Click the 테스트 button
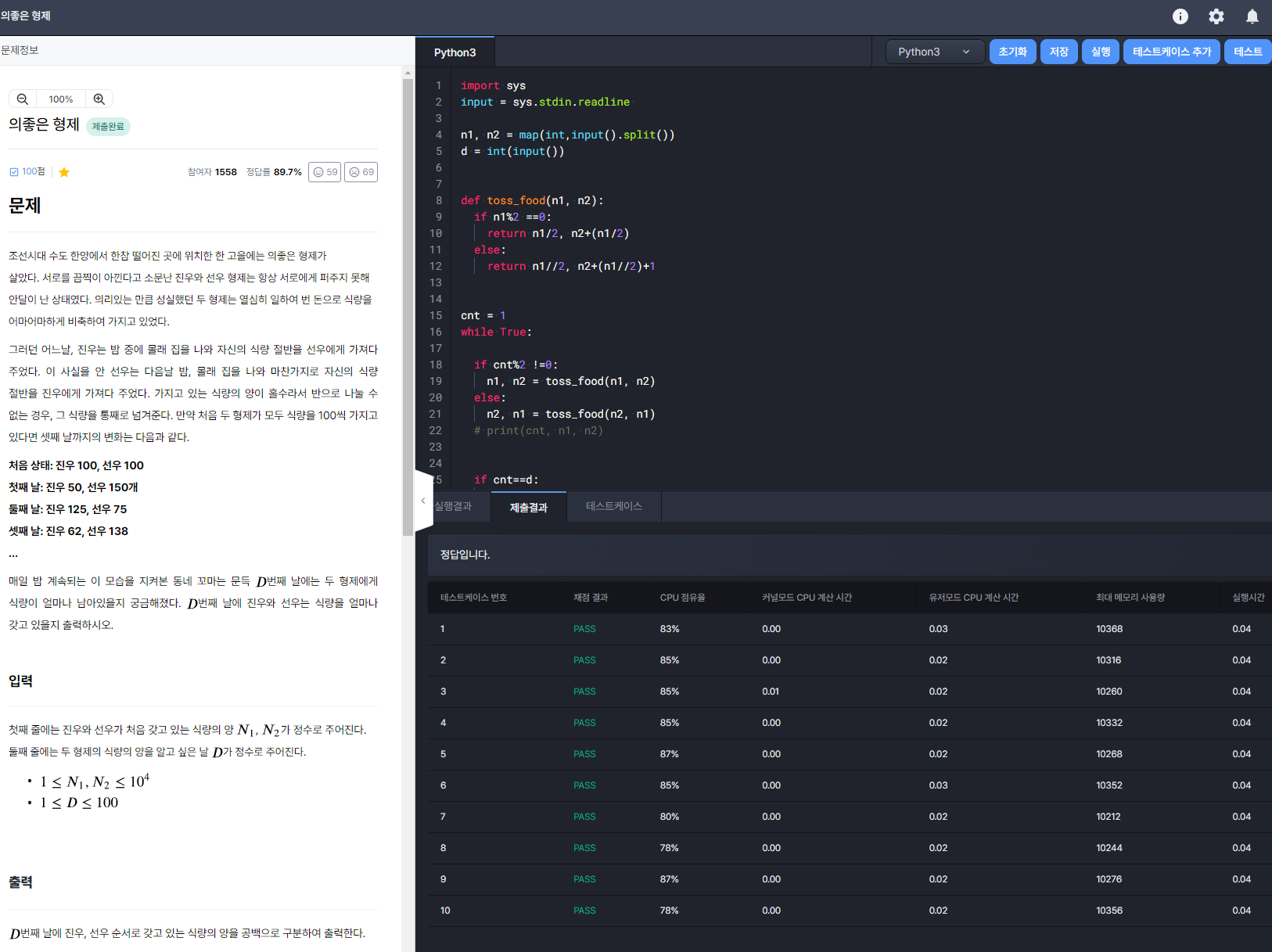This screenshot has width=1272, height=952. click(1248, 52)
